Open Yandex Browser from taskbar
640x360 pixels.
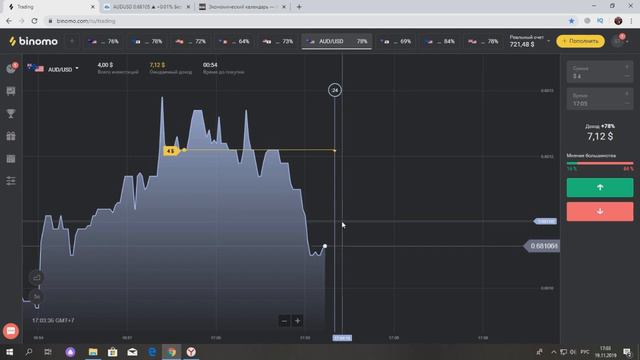pyautogui.click(x=191, y=352)
